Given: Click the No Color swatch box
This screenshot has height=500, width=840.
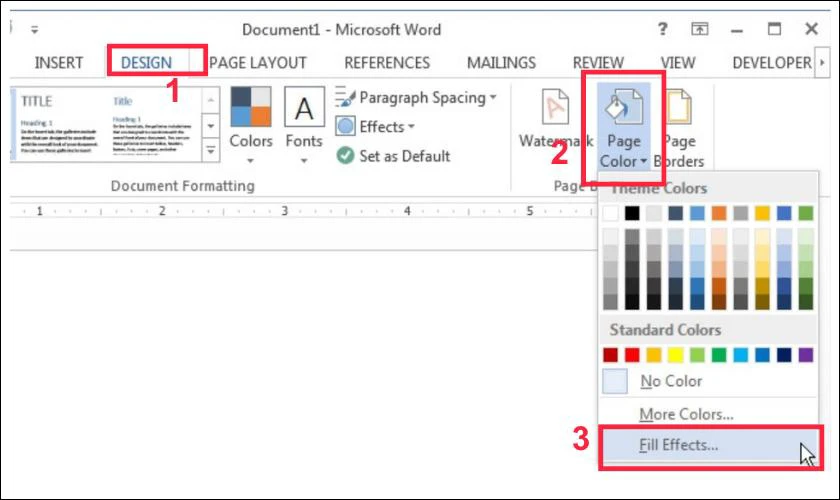Looking at the screenshot, I should 615,382.
